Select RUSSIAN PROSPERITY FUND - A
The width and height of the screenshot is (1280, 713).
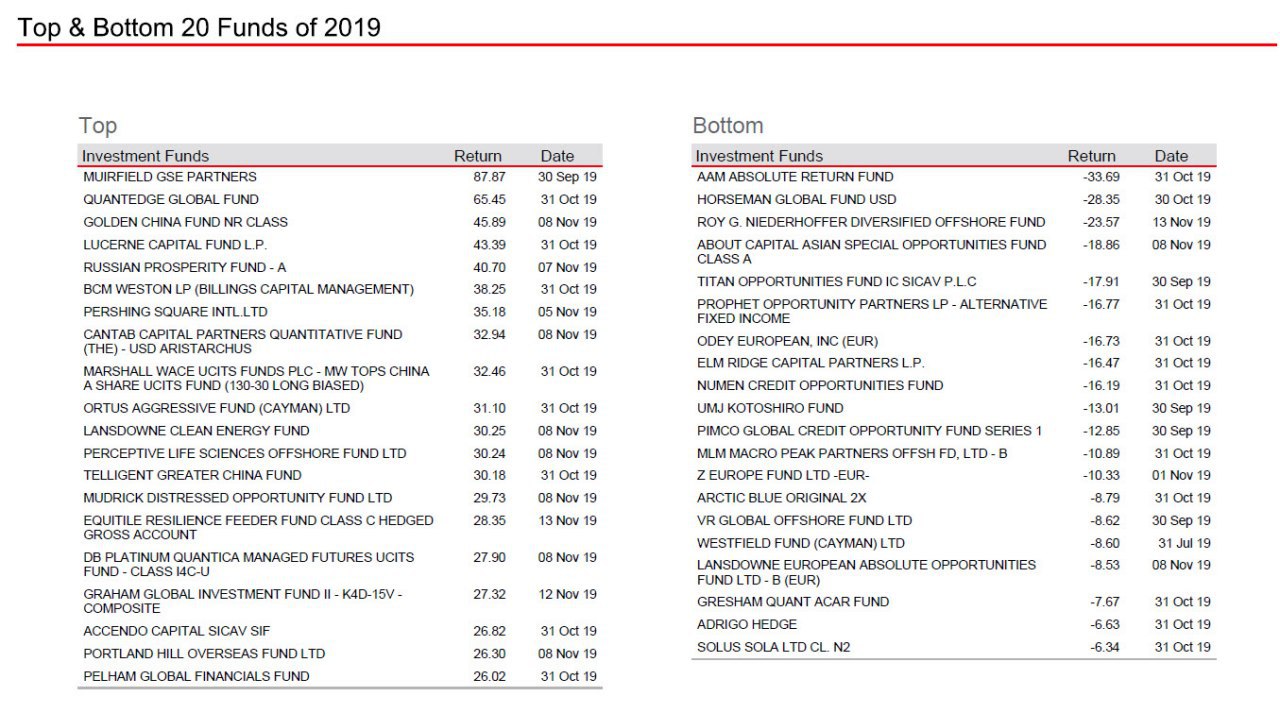pyautogui.click(x=184, y=267)
